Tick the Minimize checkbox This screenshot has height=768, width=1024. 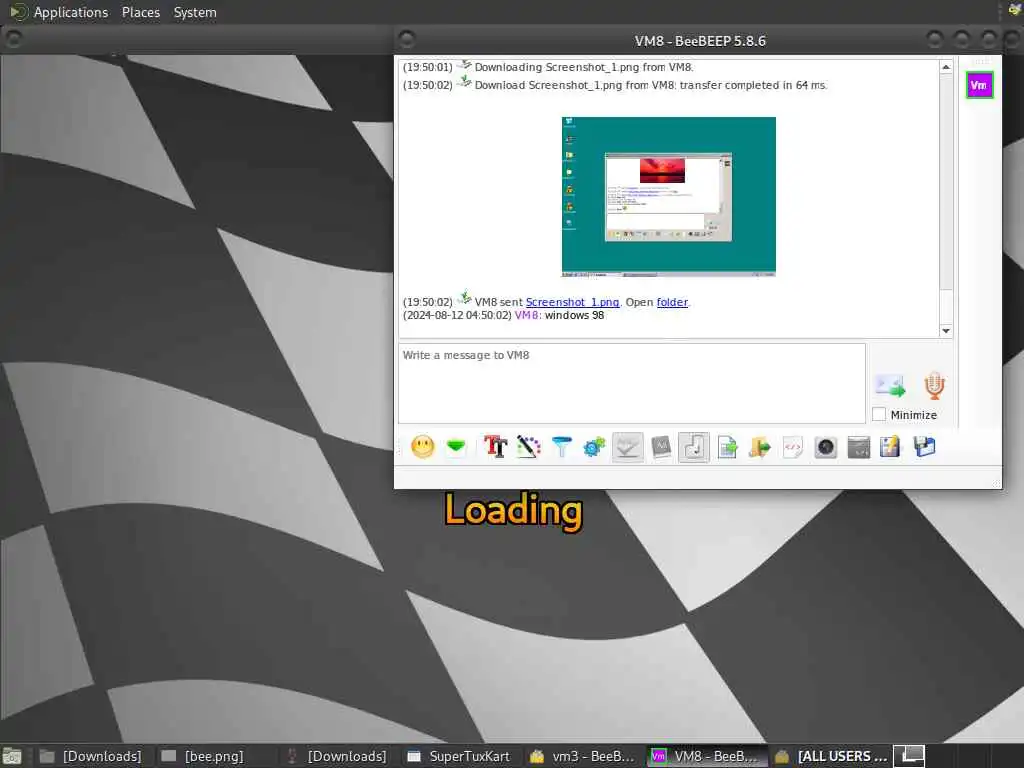point(879,415)
